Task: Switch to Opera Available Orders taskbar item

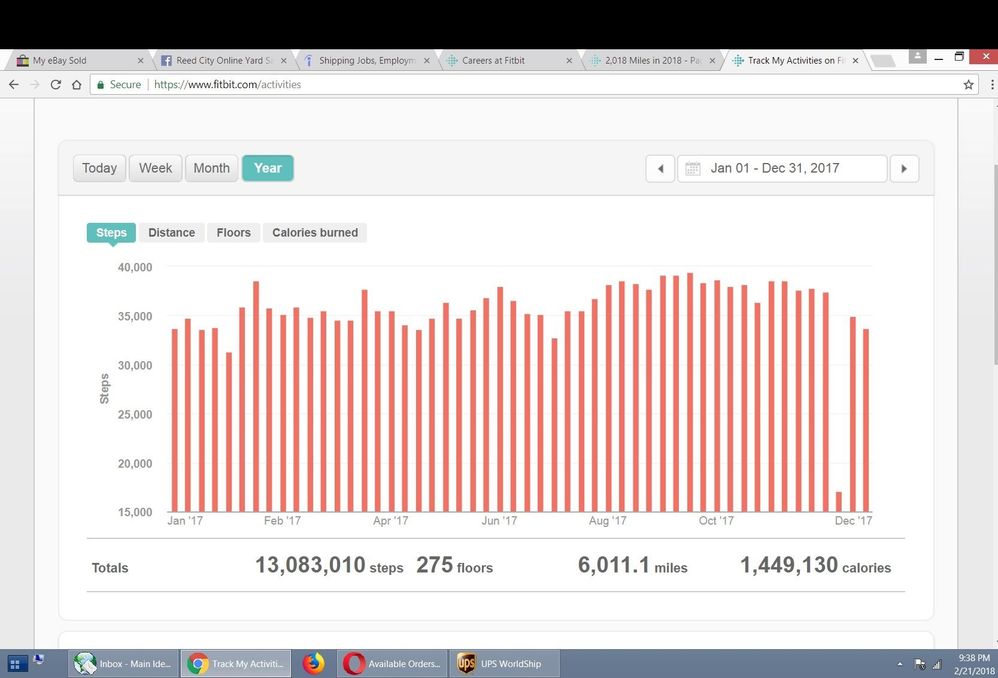Action: (x=391, y=663)
